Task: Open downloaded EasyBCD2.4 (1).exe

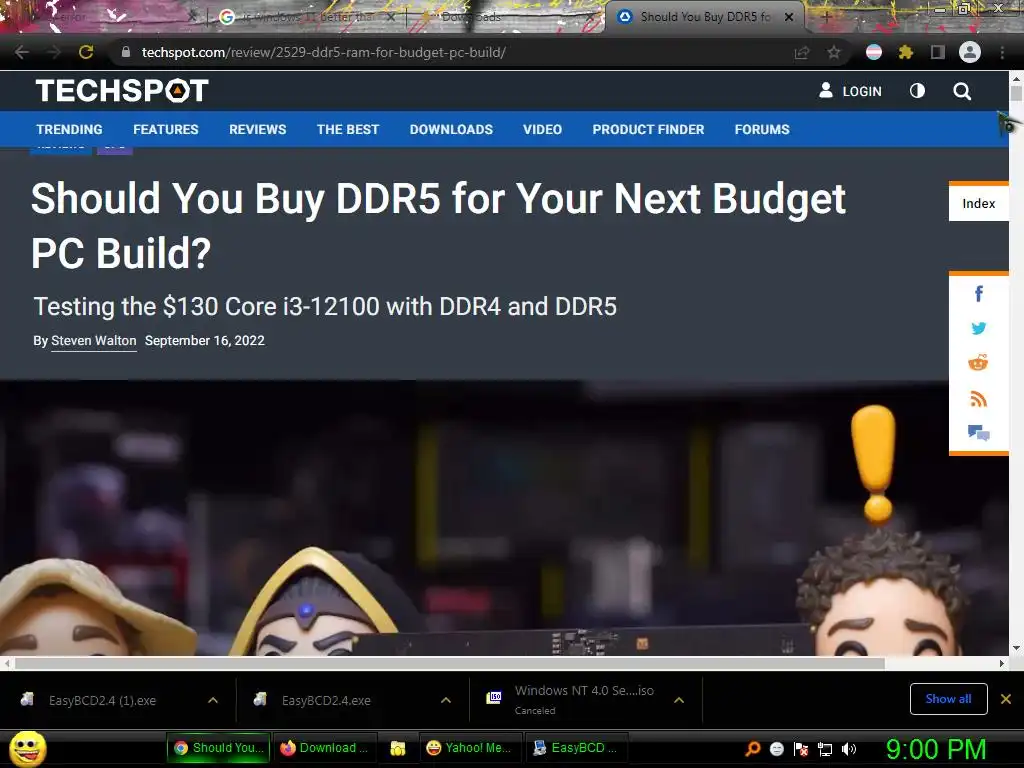Action: point(102,700)
